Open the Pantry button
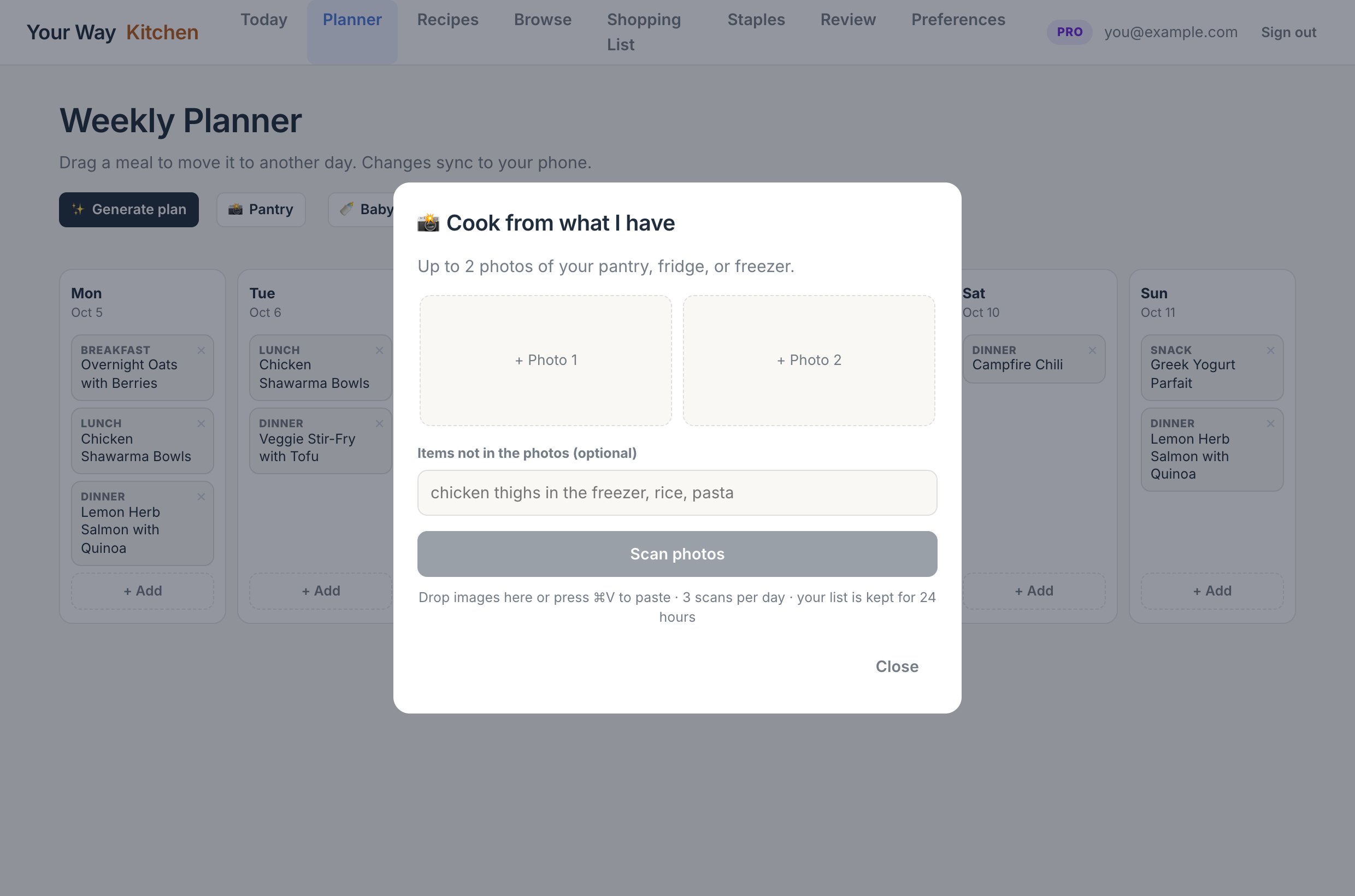This screenshot has height=896, width=1355. pyautogui.click(x=261, y=209)
